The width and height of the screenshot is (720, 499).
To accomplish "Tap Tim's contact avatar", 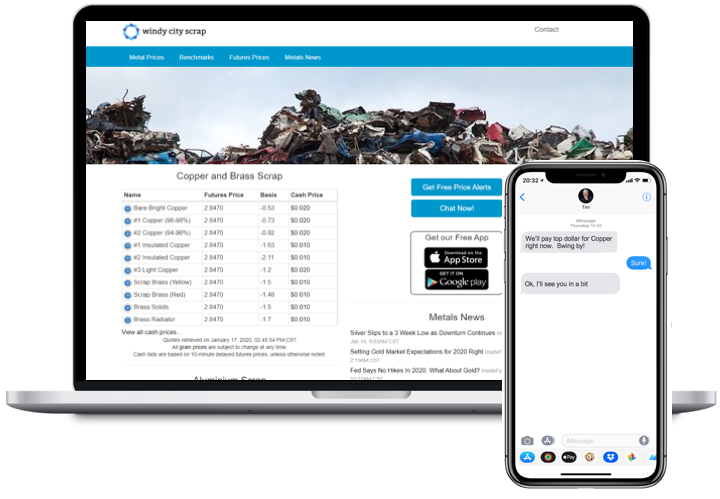I will click(x=585, y=196).
